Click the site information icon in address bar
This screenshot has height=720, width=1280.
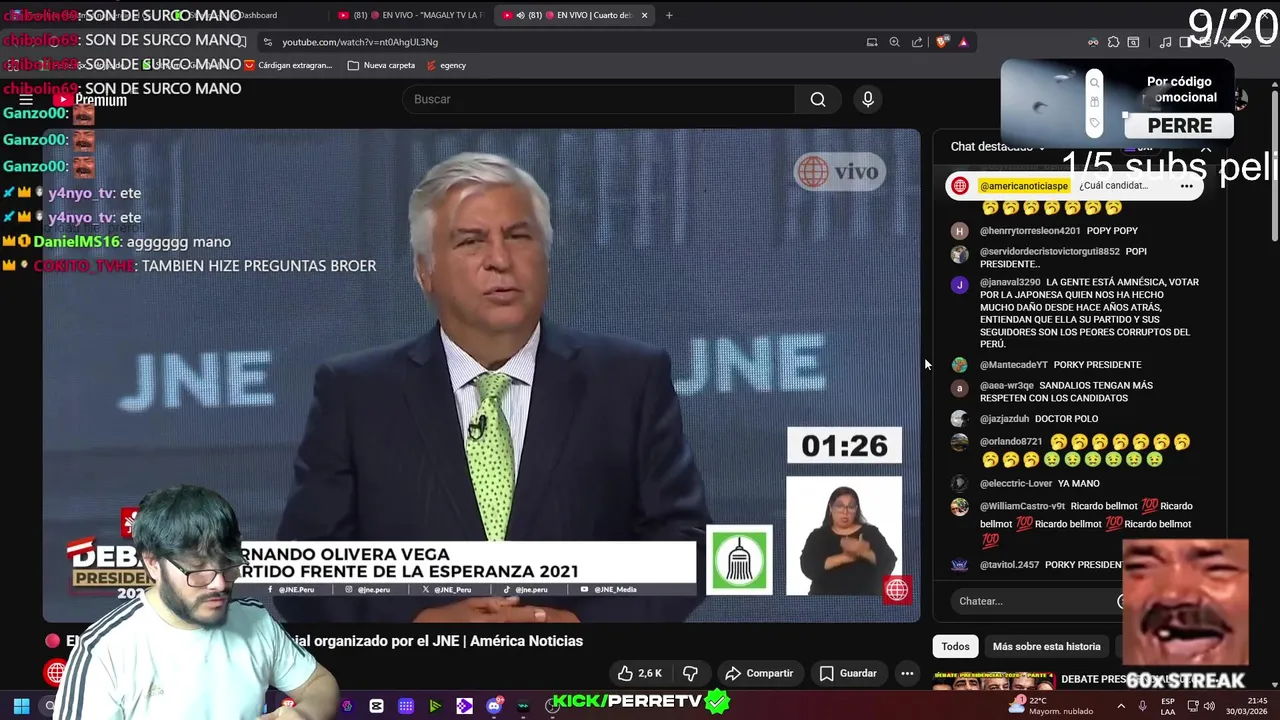coord(267,42)
